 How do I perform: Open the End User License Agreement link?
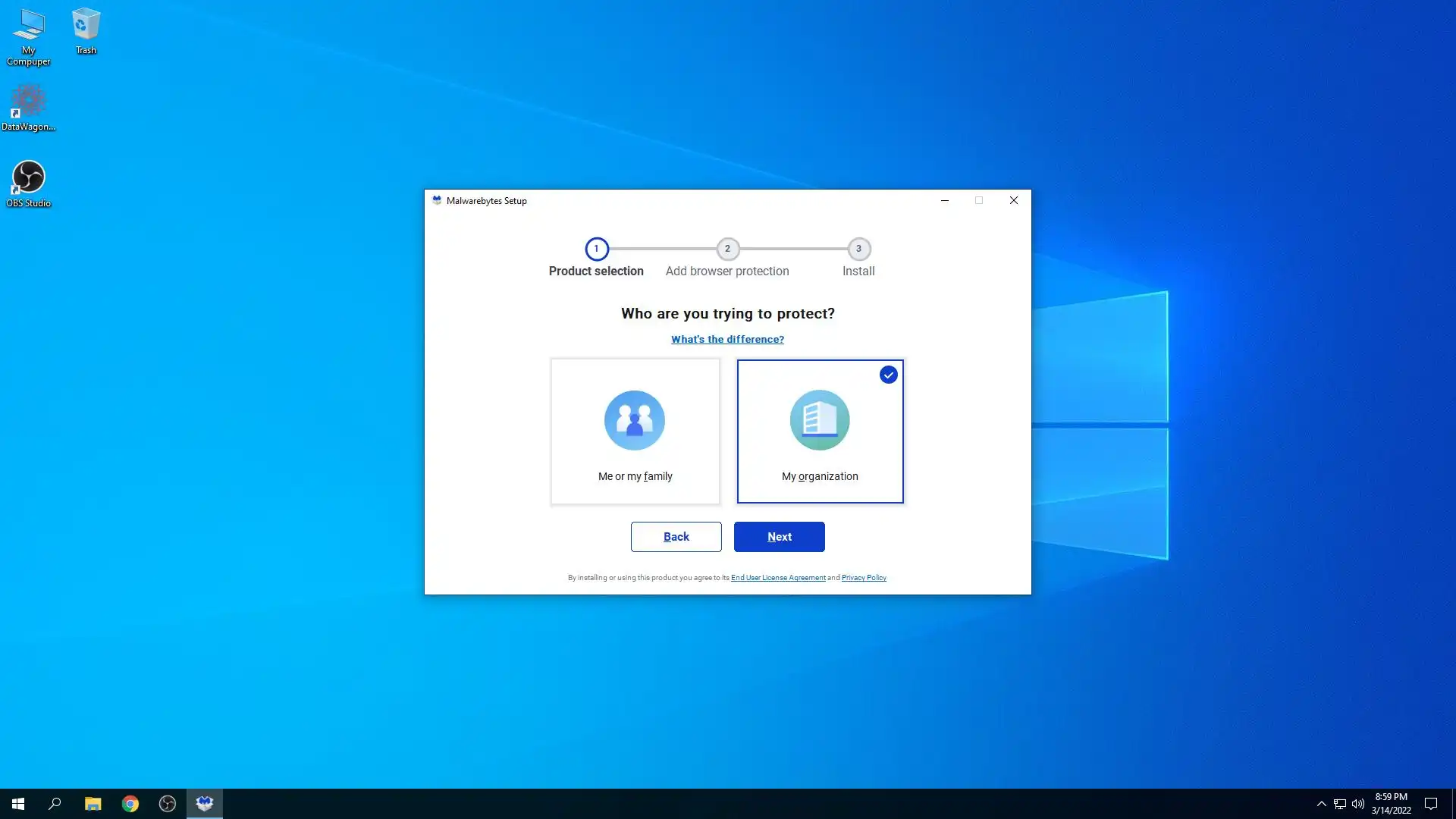[x=778, y=578]
